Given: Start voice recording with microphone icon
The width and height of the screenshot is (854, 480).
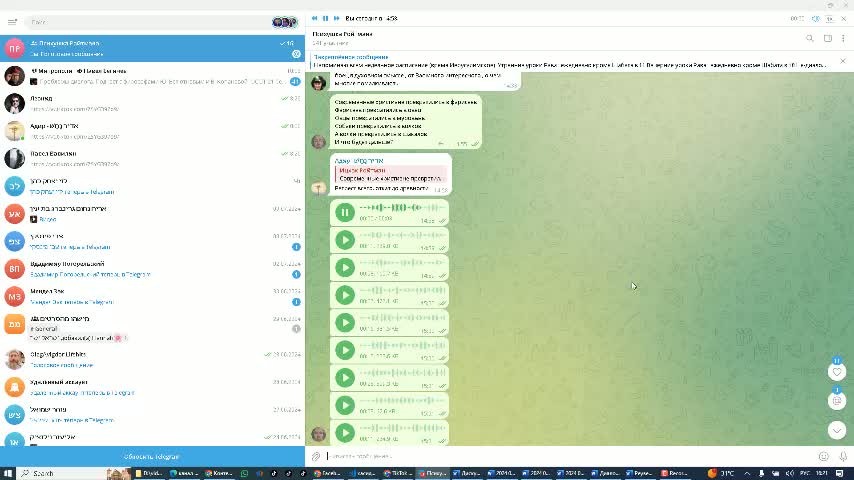Looking at the screenshot, I should point(843,457).
